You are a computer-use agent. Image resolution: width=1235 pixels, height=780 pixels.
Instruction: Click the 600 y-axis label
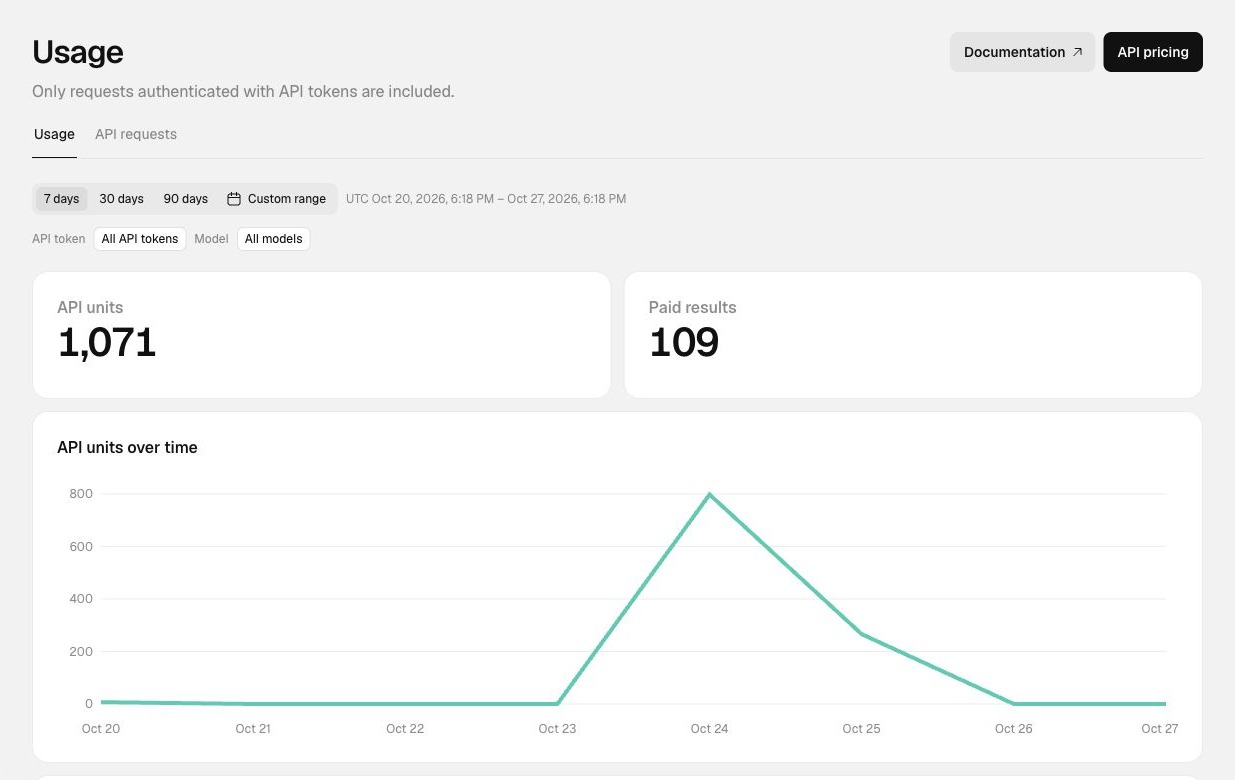(81, 546)
